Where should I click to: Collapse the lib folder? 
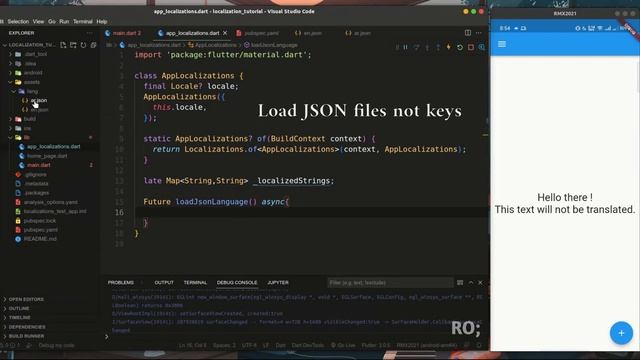(x=50, y=138)
